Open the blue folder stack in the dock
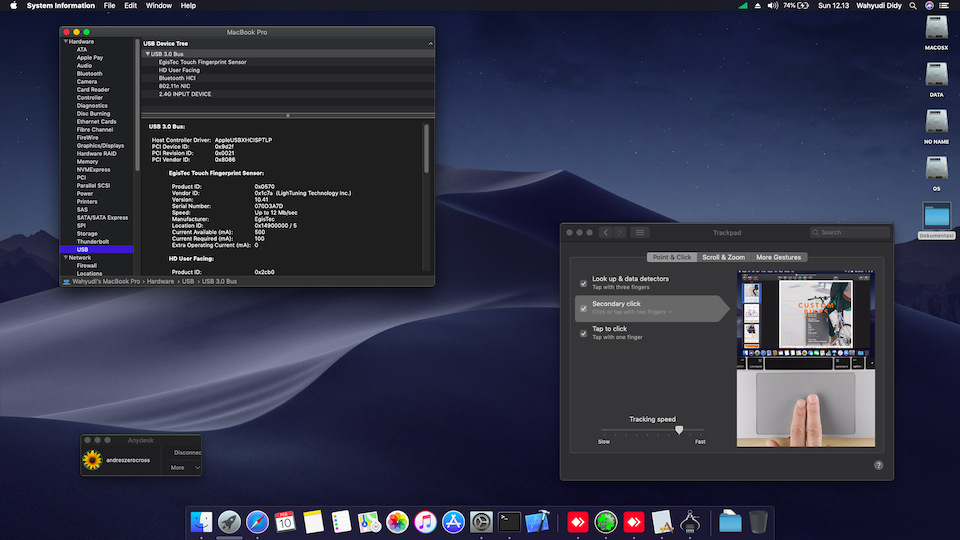Viewport: 960px width, 540px height. click(x=730, y=522)
